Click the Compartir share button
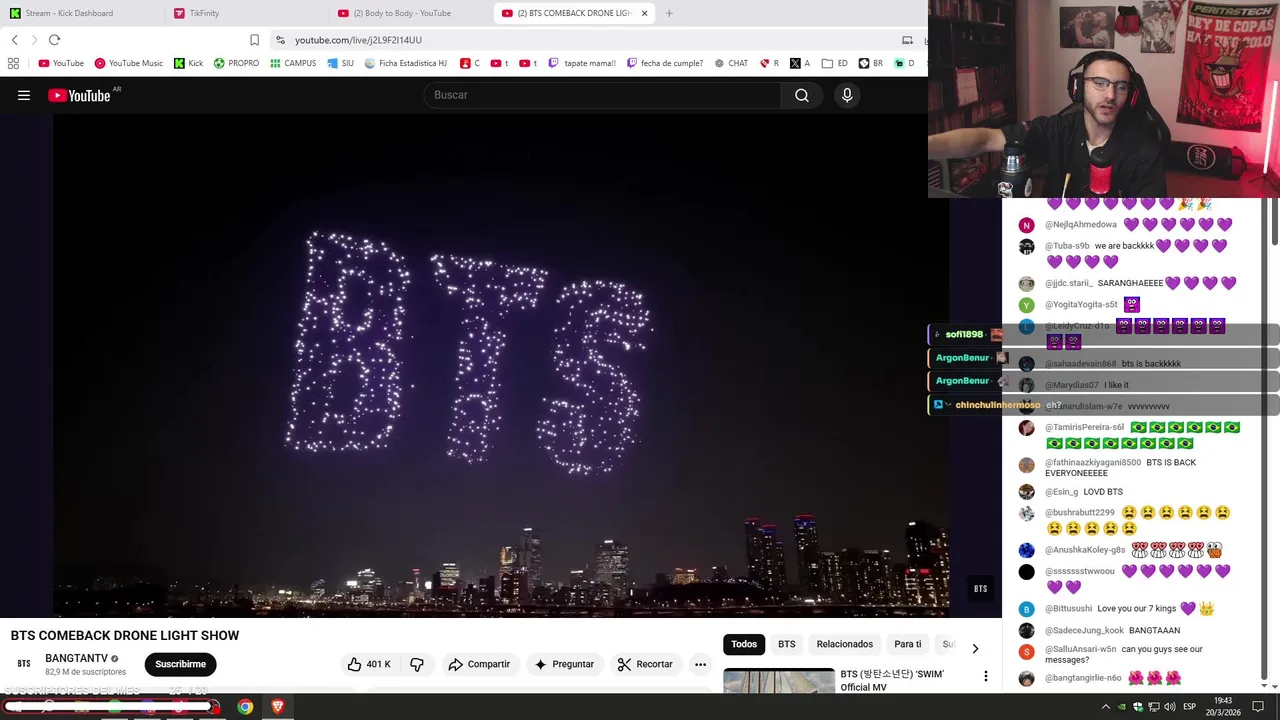This screenshot has height=720, width=1280. point(479,664)
